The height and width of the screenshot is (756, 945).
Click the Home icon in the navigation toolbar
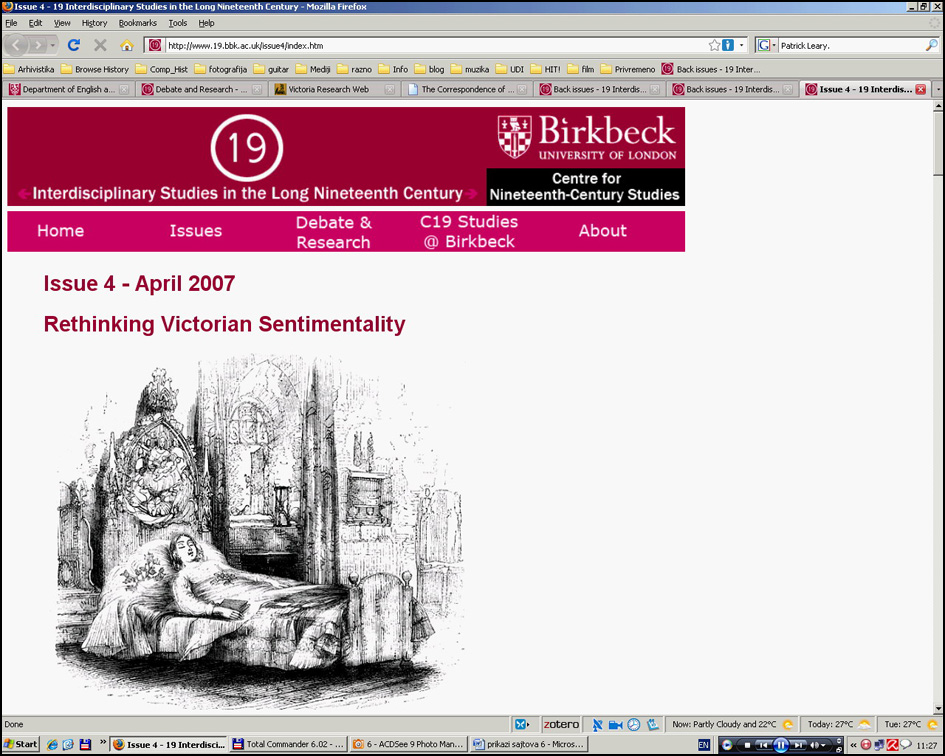point(127,45)
